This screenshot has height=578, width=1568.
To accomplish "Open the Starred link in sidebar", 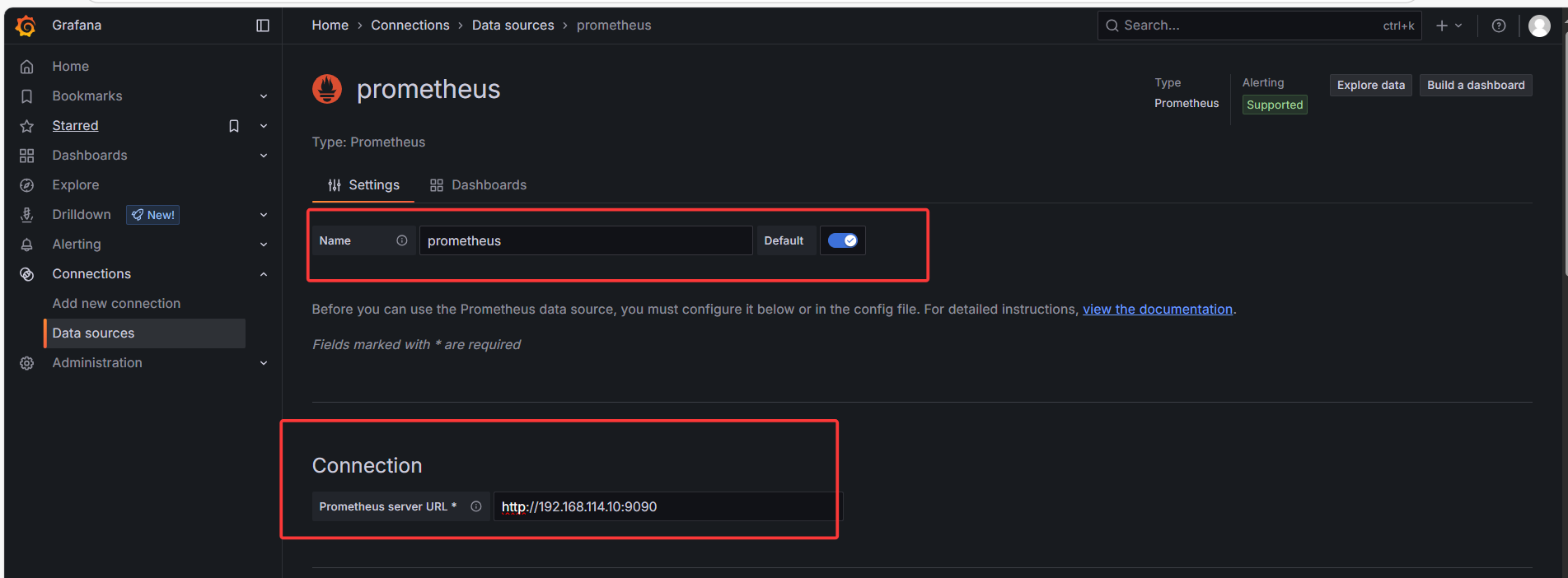I will click(x=75, y=125).
